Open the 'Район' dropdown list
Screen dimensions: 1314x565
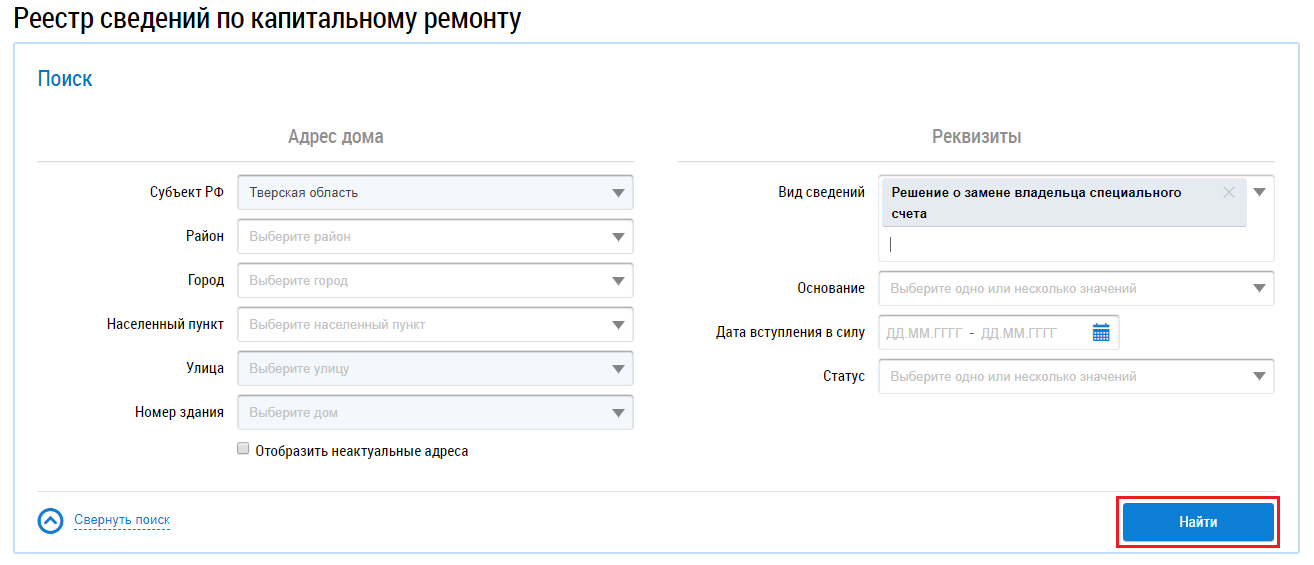pos(617,237)
